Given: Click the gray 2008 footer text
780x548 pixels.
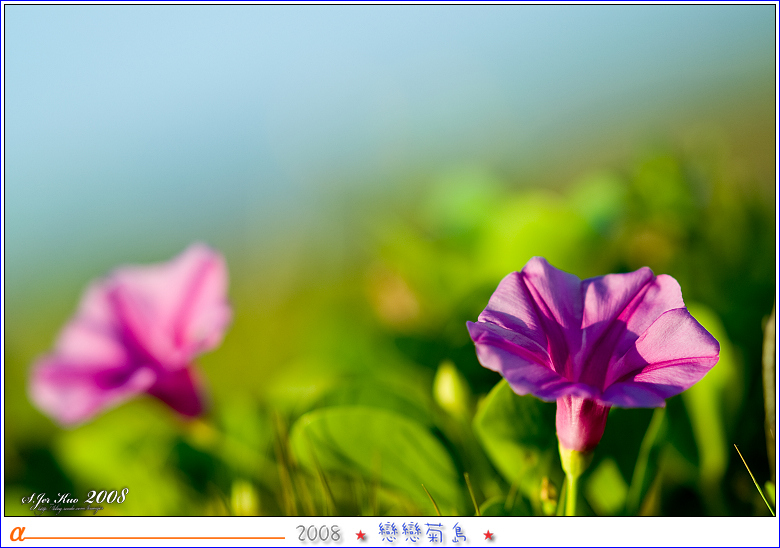Looking at the screenshot, I should pyautogui.click(x=319, y=534).
